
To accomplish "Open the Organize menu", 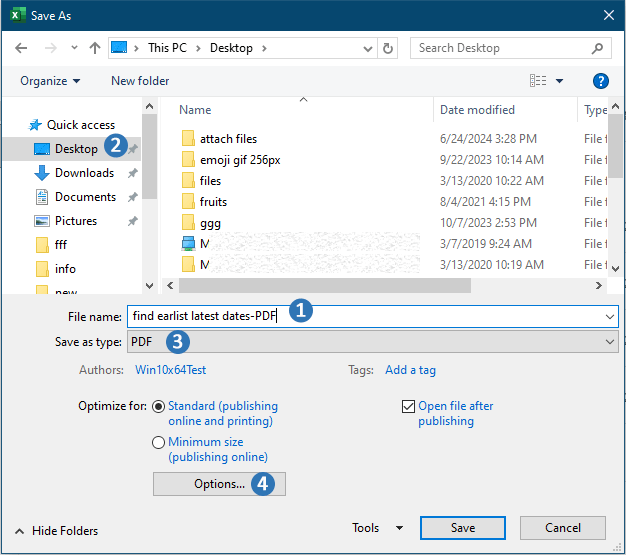I will pos(50,81).
